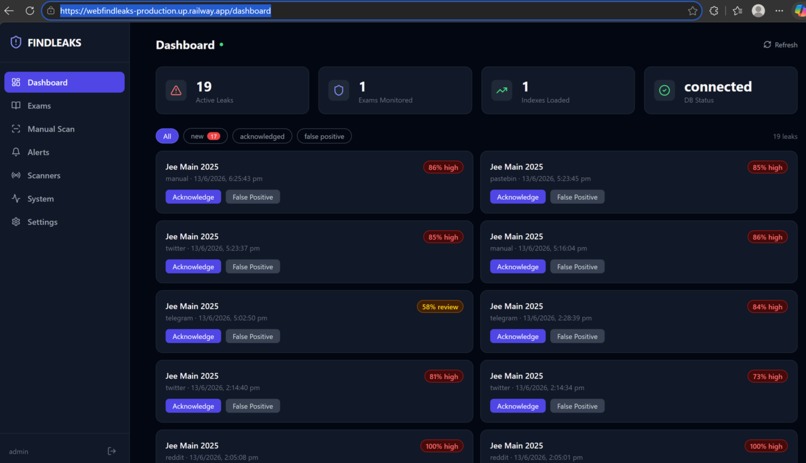Click the 81% high badge

(x=443, y=377)
